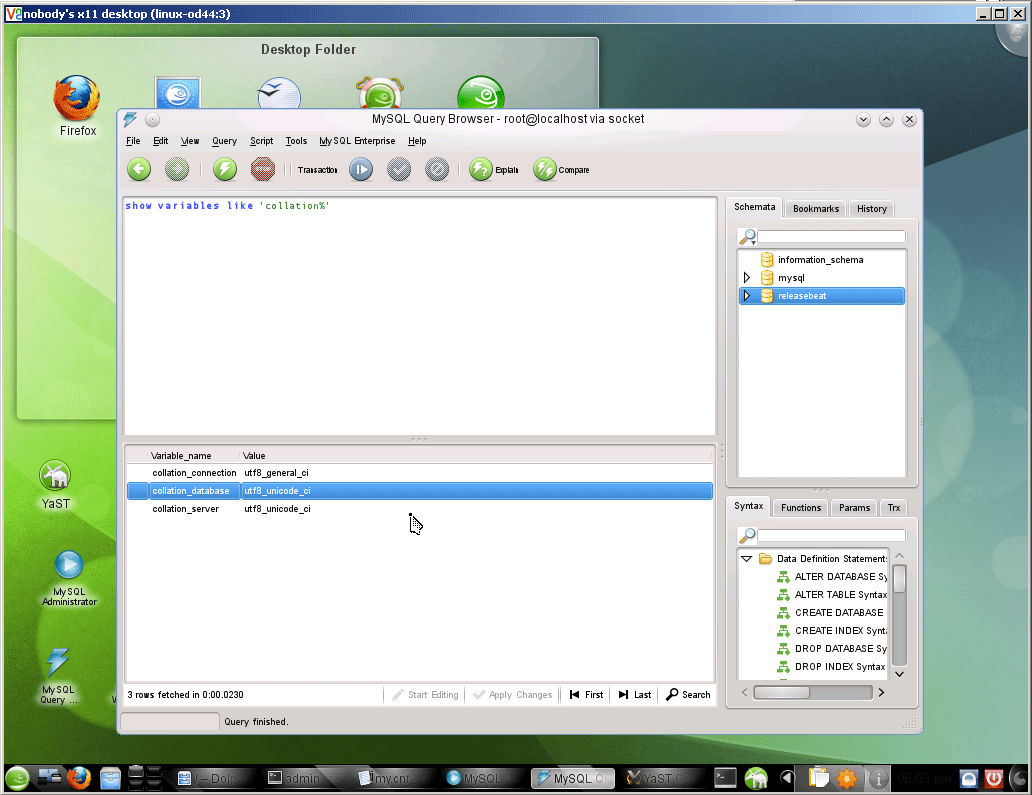Click the Explain query button

tap(494, 170)
